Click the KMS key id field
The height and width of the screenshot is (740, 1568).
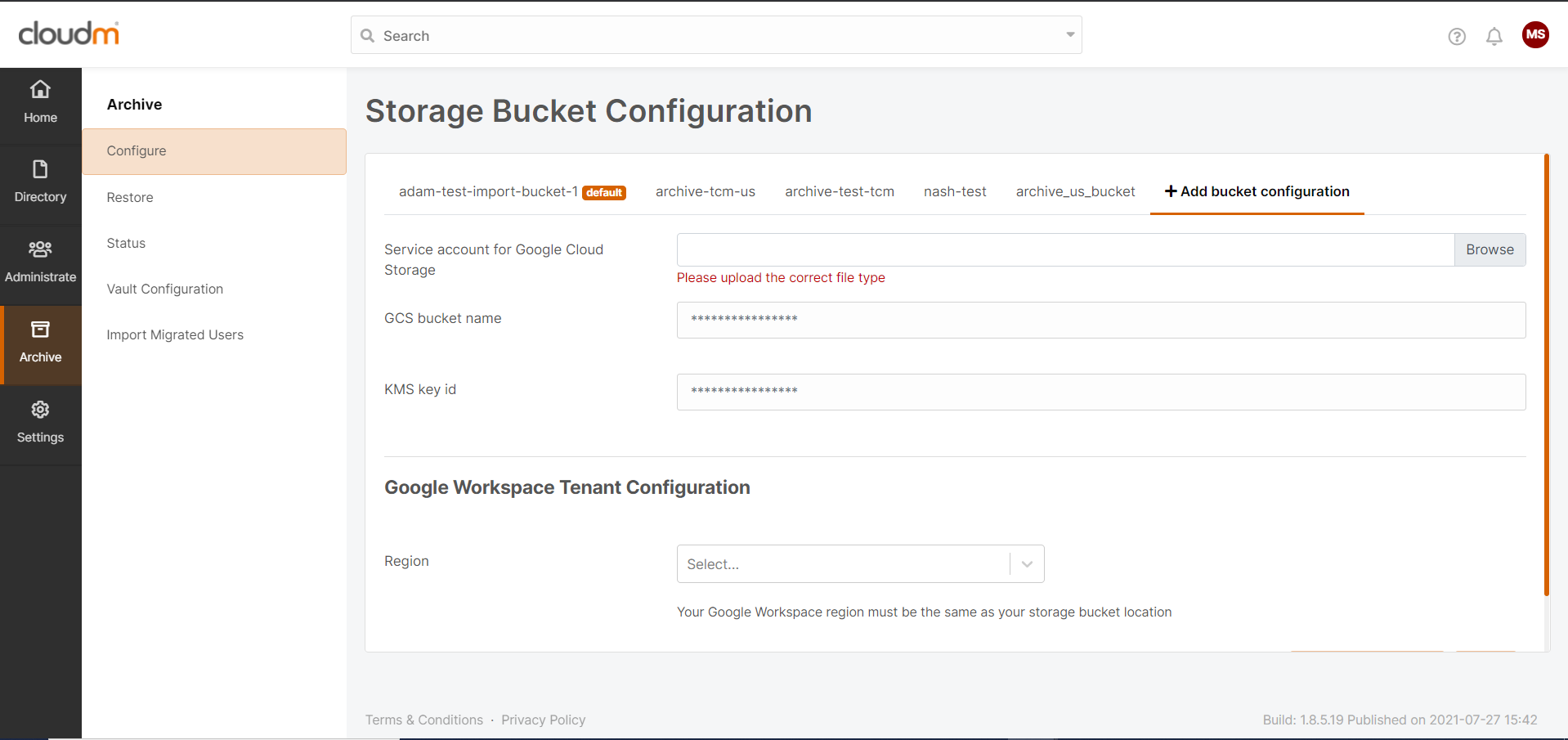1101,392
